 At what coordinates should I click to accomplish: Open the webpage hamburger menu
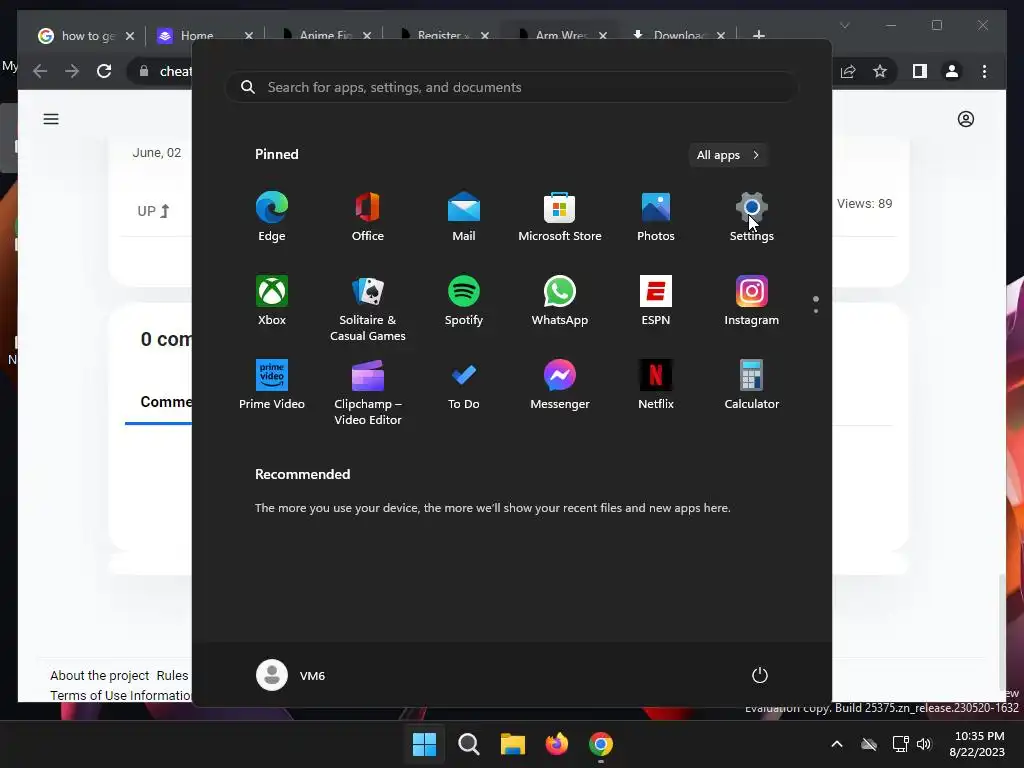(x=51, y=119)
